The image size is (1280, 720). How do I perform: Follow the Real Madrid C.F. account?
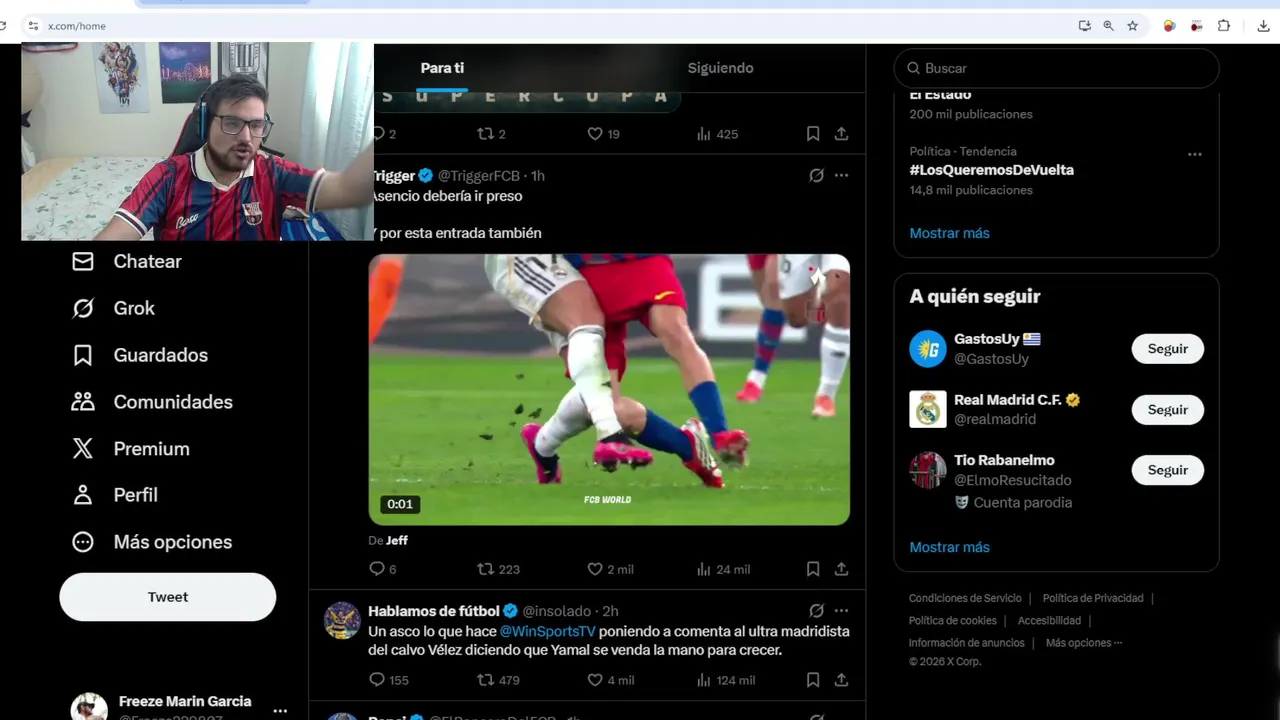1167,410
